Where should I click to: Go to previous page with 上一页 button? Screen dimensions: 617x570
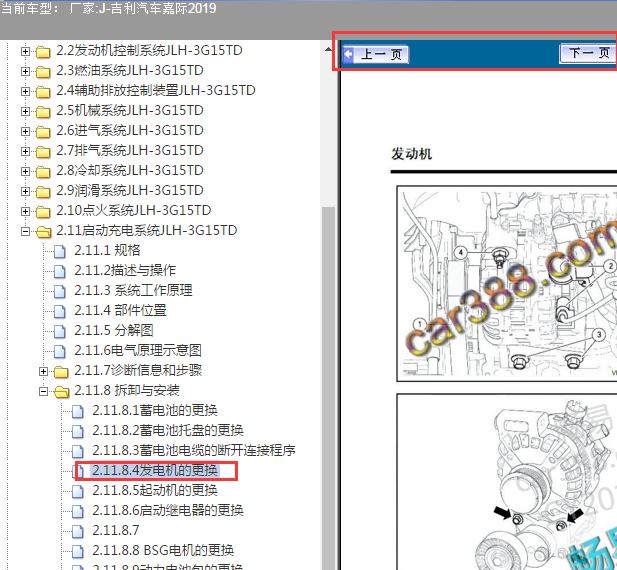[x=376, y=54]
